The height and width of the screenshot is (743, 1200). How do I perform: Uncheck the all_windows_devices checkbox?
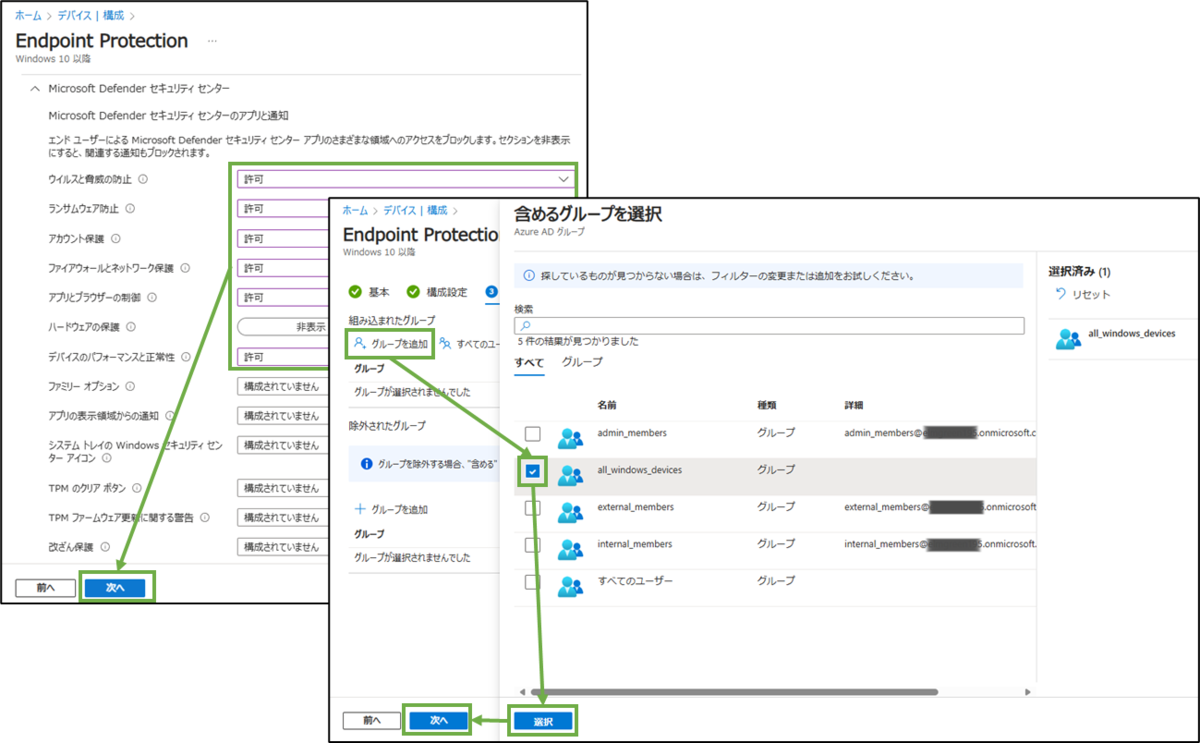(533, 471)
